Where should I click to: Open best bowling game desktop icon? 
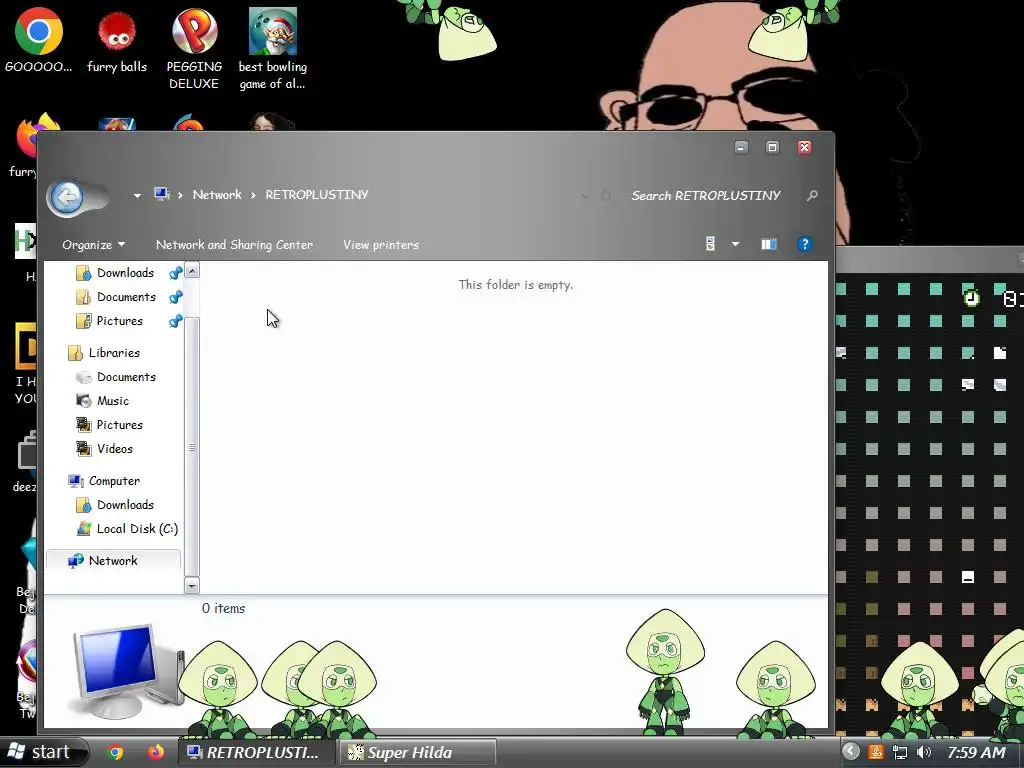[272, 48]
